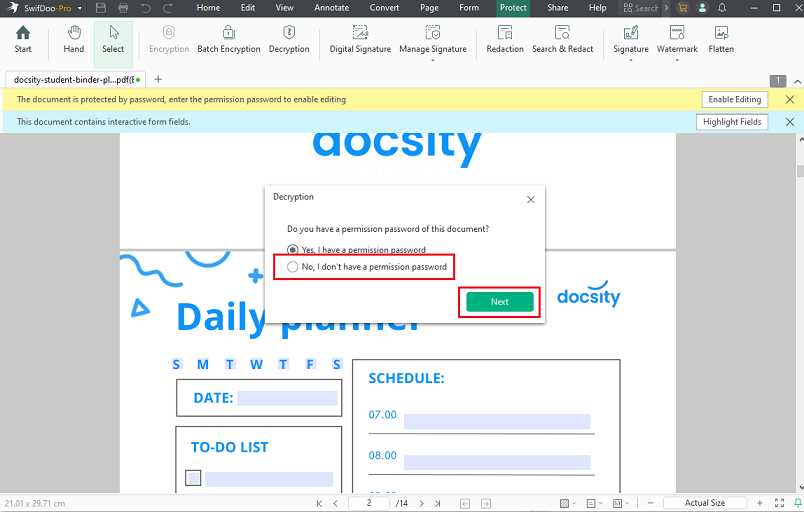
Task: Dismiss the password protection banner
Action: (790, 99)
